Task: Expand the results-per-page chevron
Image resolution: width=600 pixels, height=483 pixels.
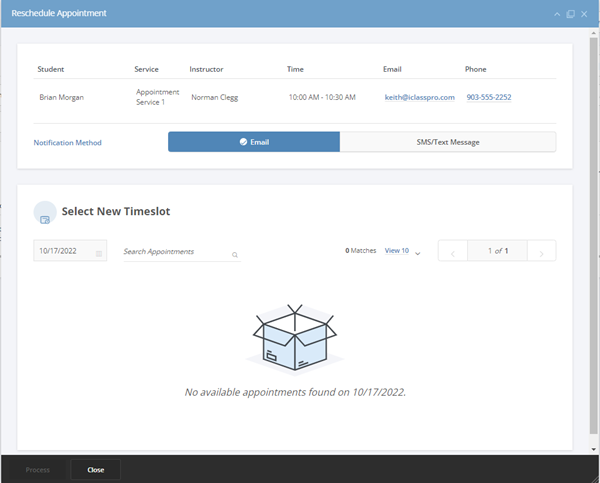Action: coord(418,253)
